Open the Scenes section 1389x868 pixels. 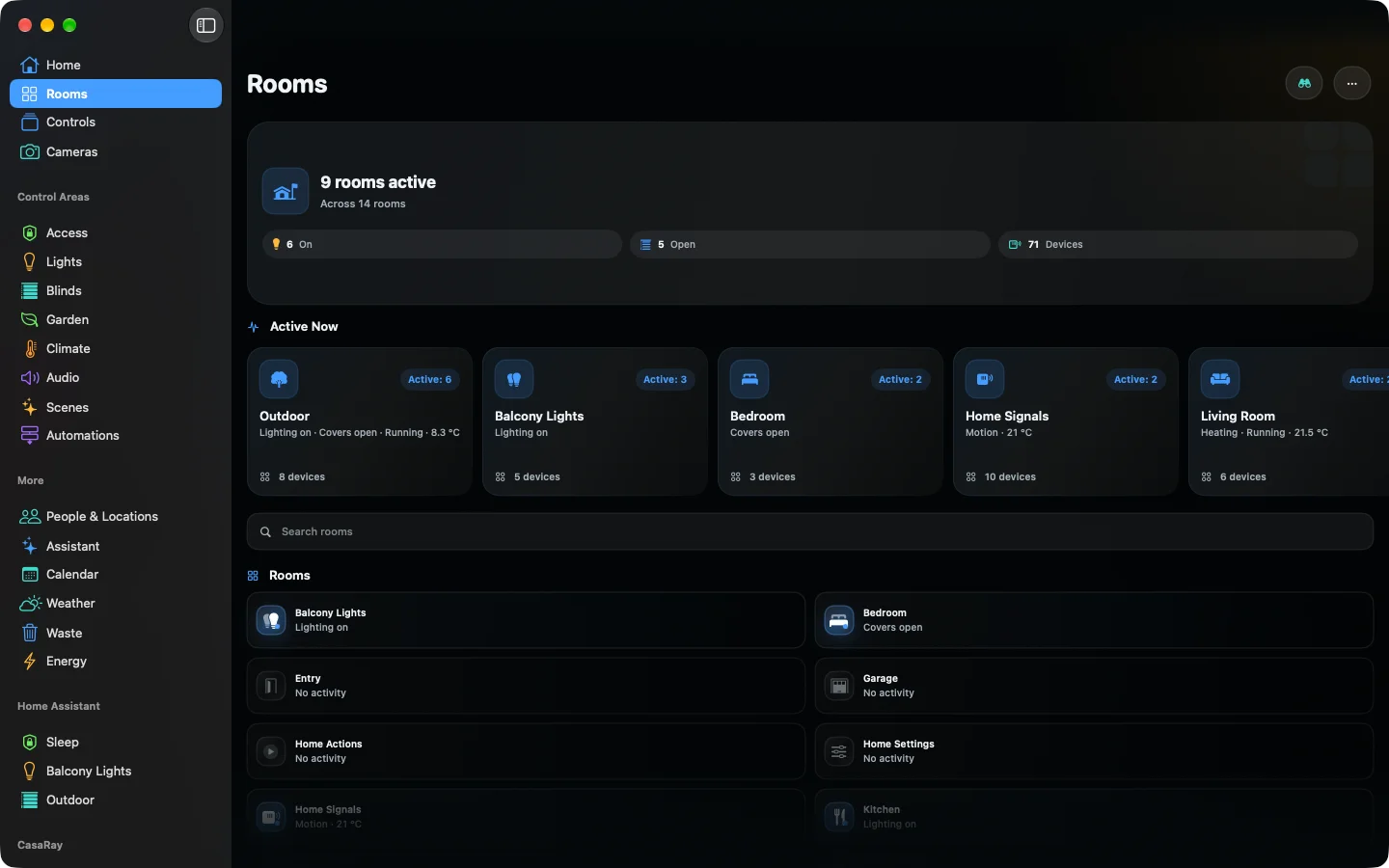point(116,407)
